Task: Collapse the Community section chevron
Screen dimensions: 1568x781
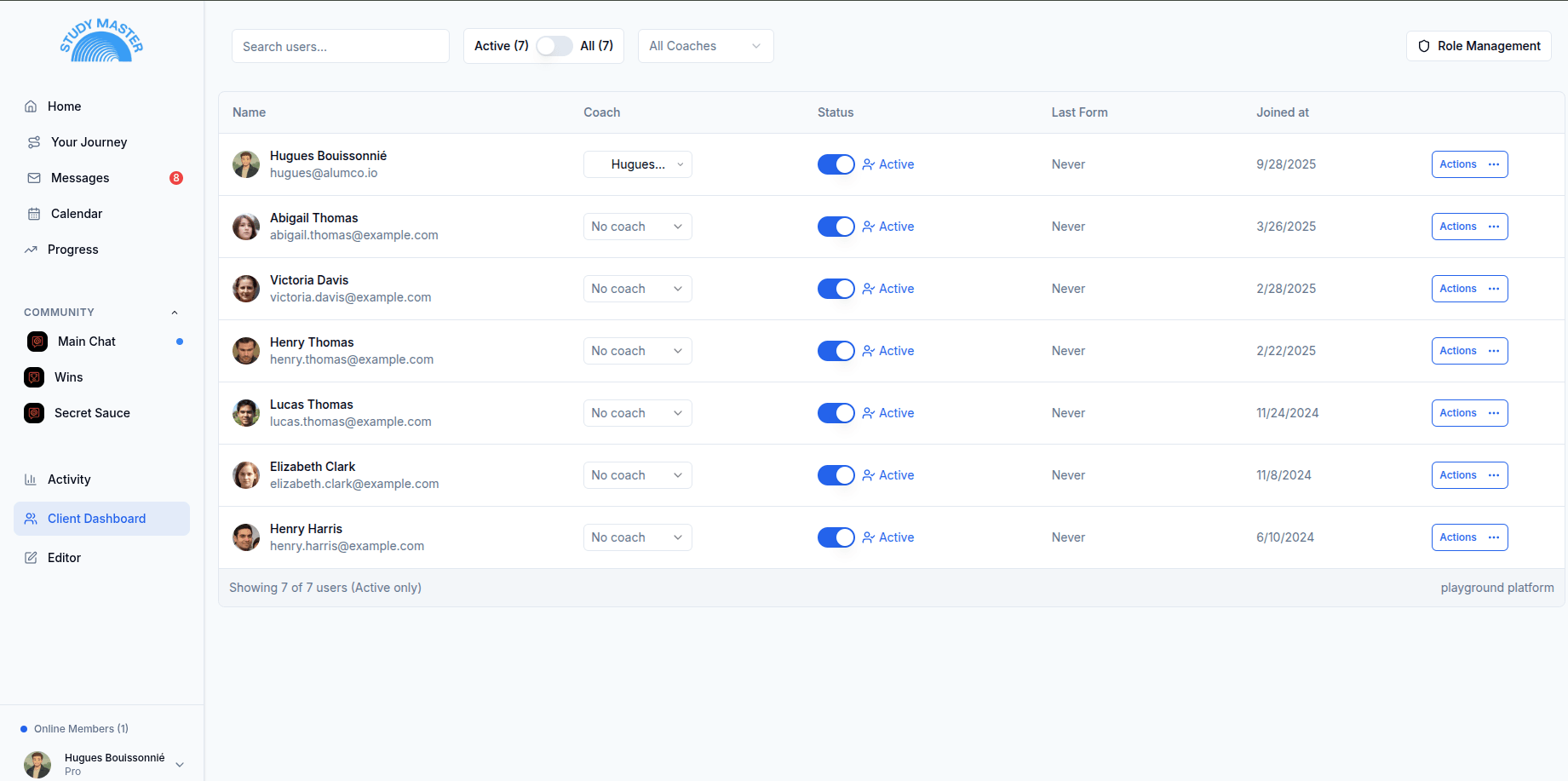Action: 175,312
